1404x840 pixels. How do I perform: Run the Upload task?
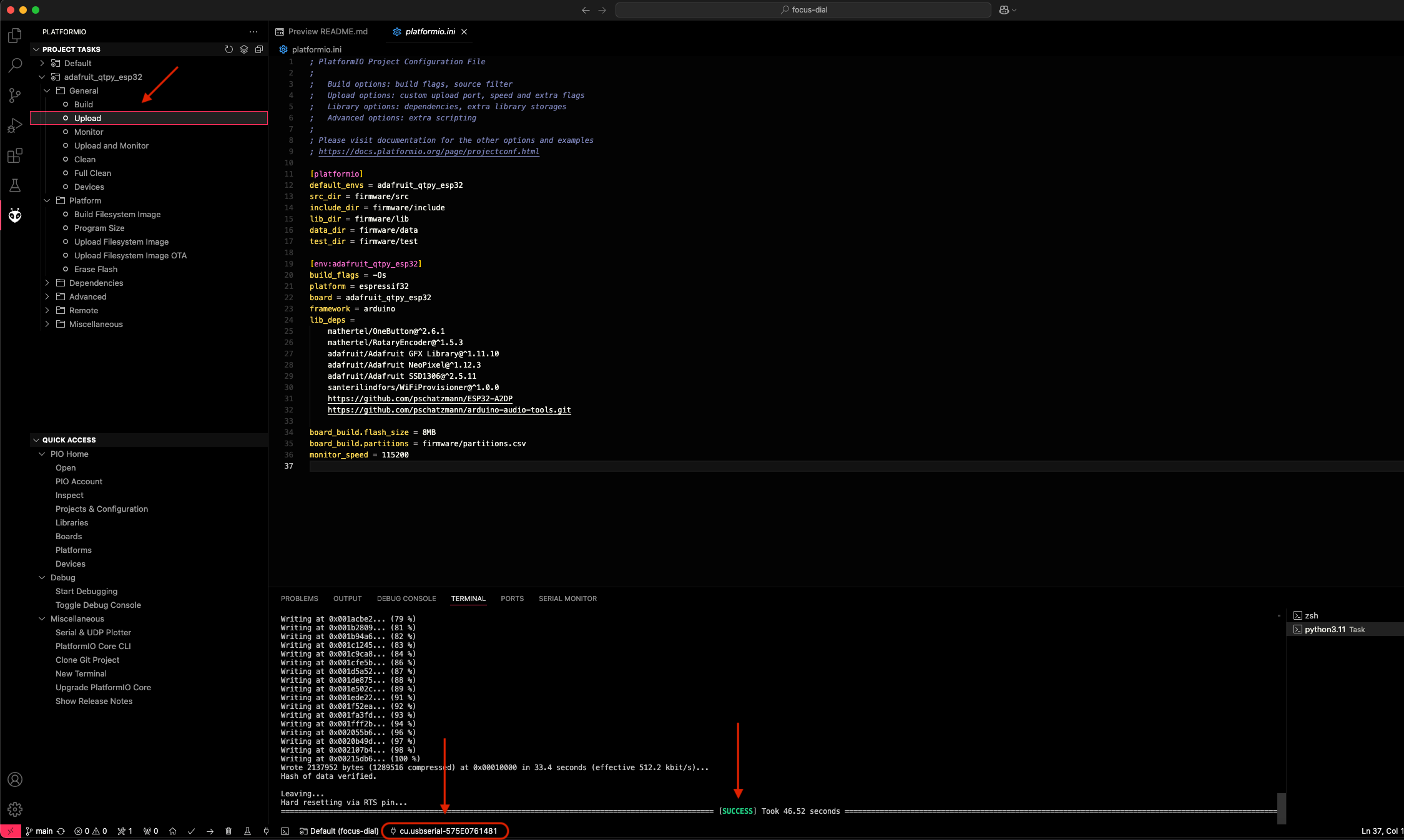pyautogui.click(x=149, y=118)
